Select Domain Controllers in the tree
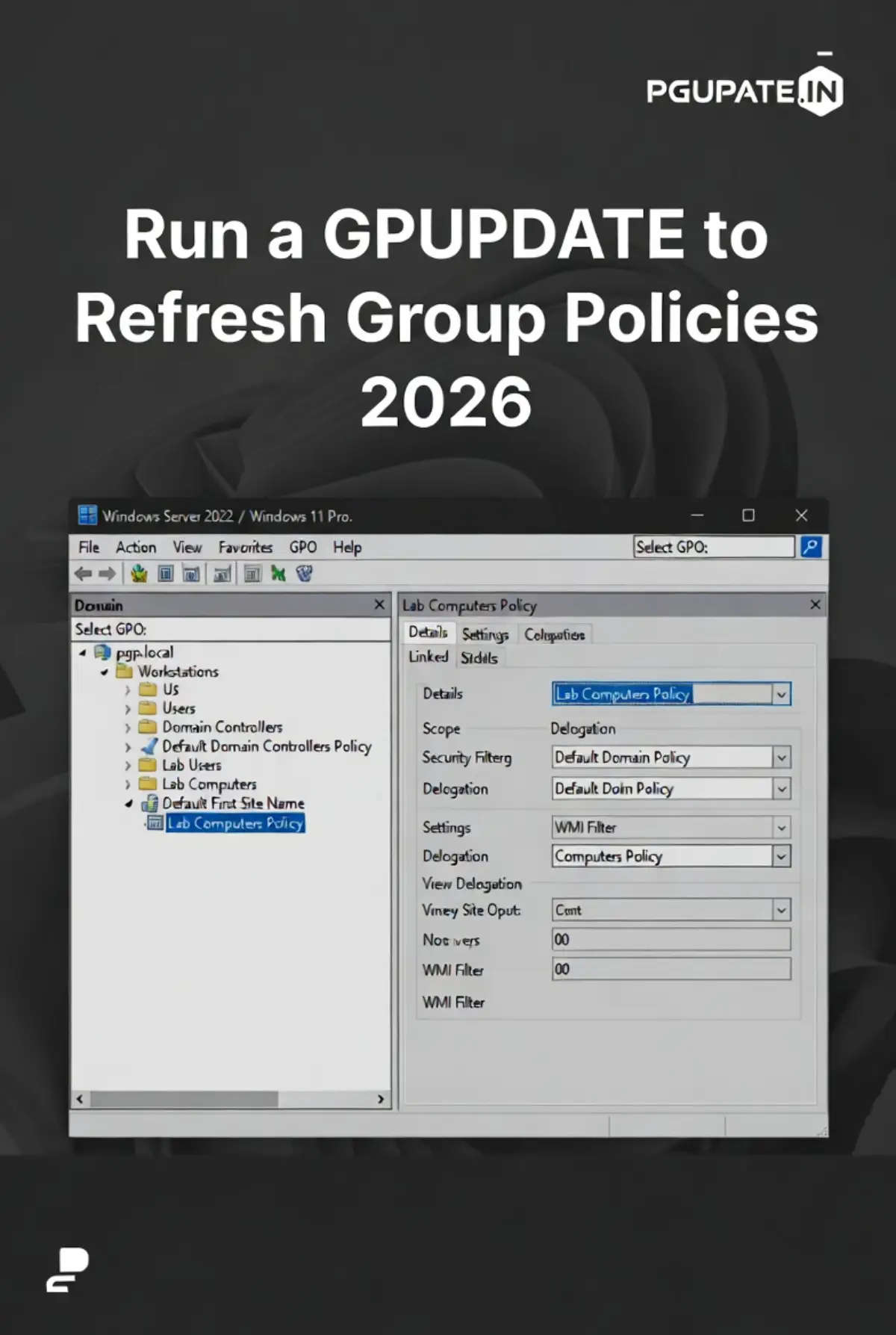Viewport: 896px width, 1335px height. (223, 727)
